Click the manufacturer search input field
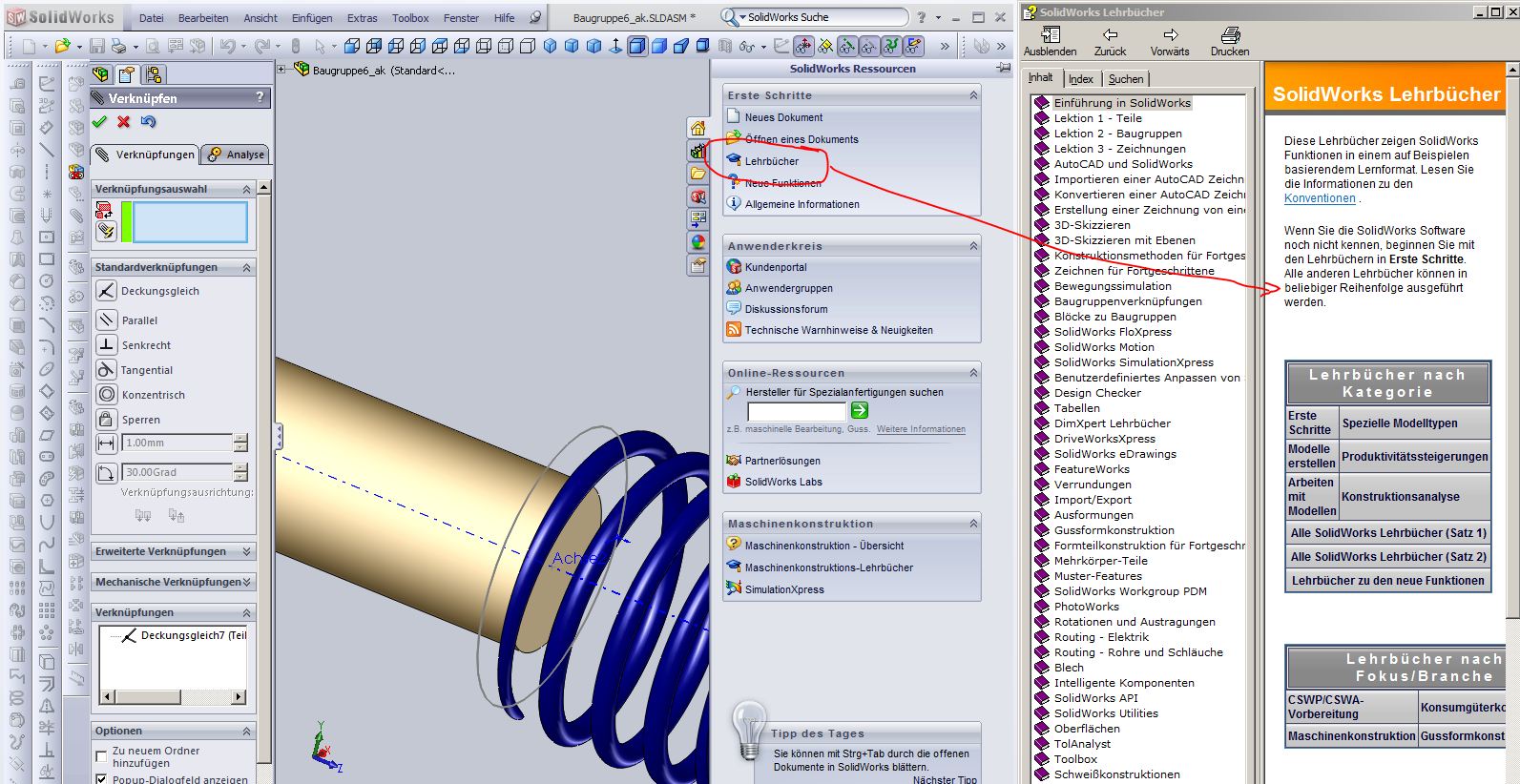The image size is (1520, 784). click(x=797, y=411)
